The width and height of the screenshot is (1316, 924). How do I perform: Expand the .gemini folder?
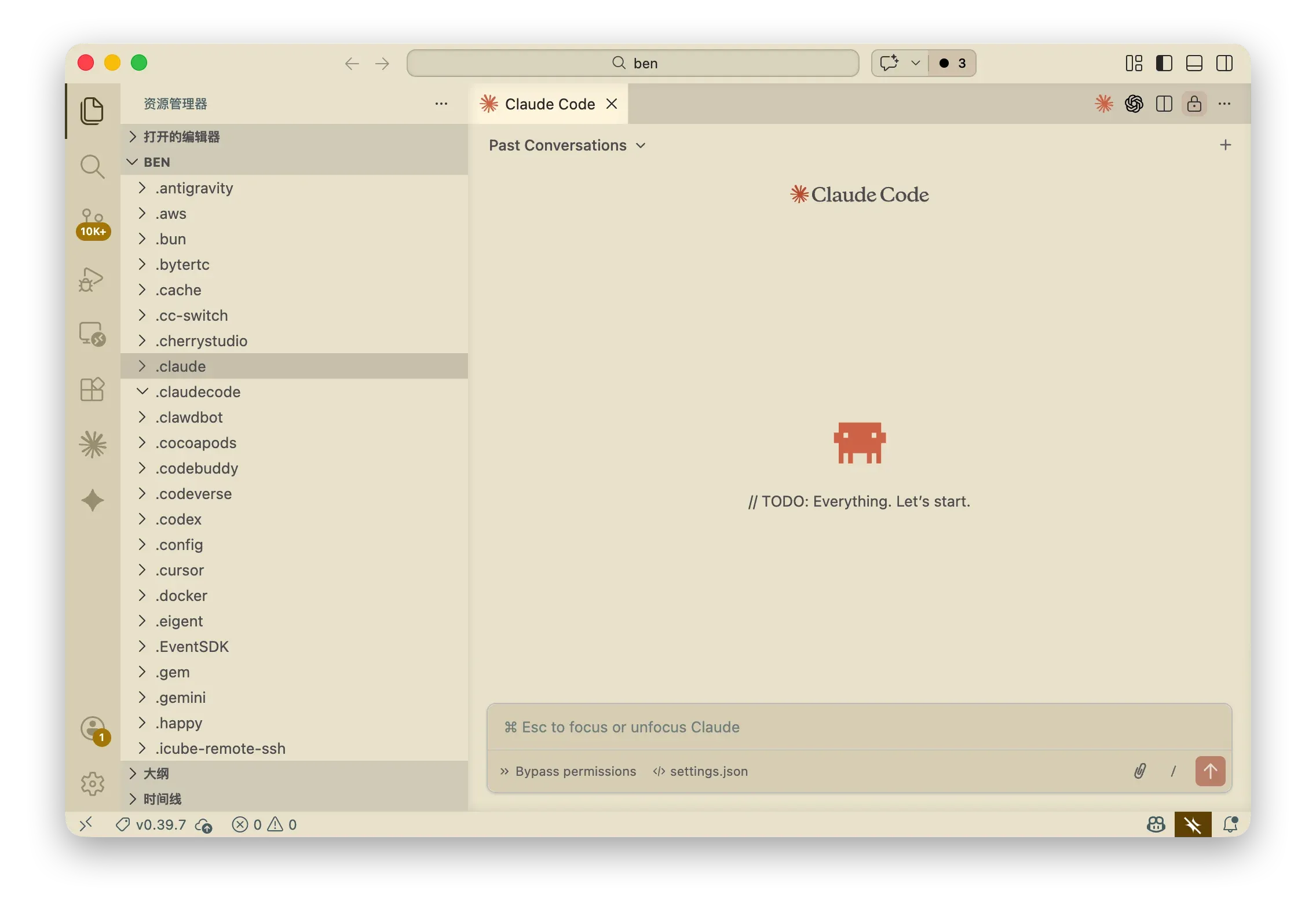click(294, 697)
